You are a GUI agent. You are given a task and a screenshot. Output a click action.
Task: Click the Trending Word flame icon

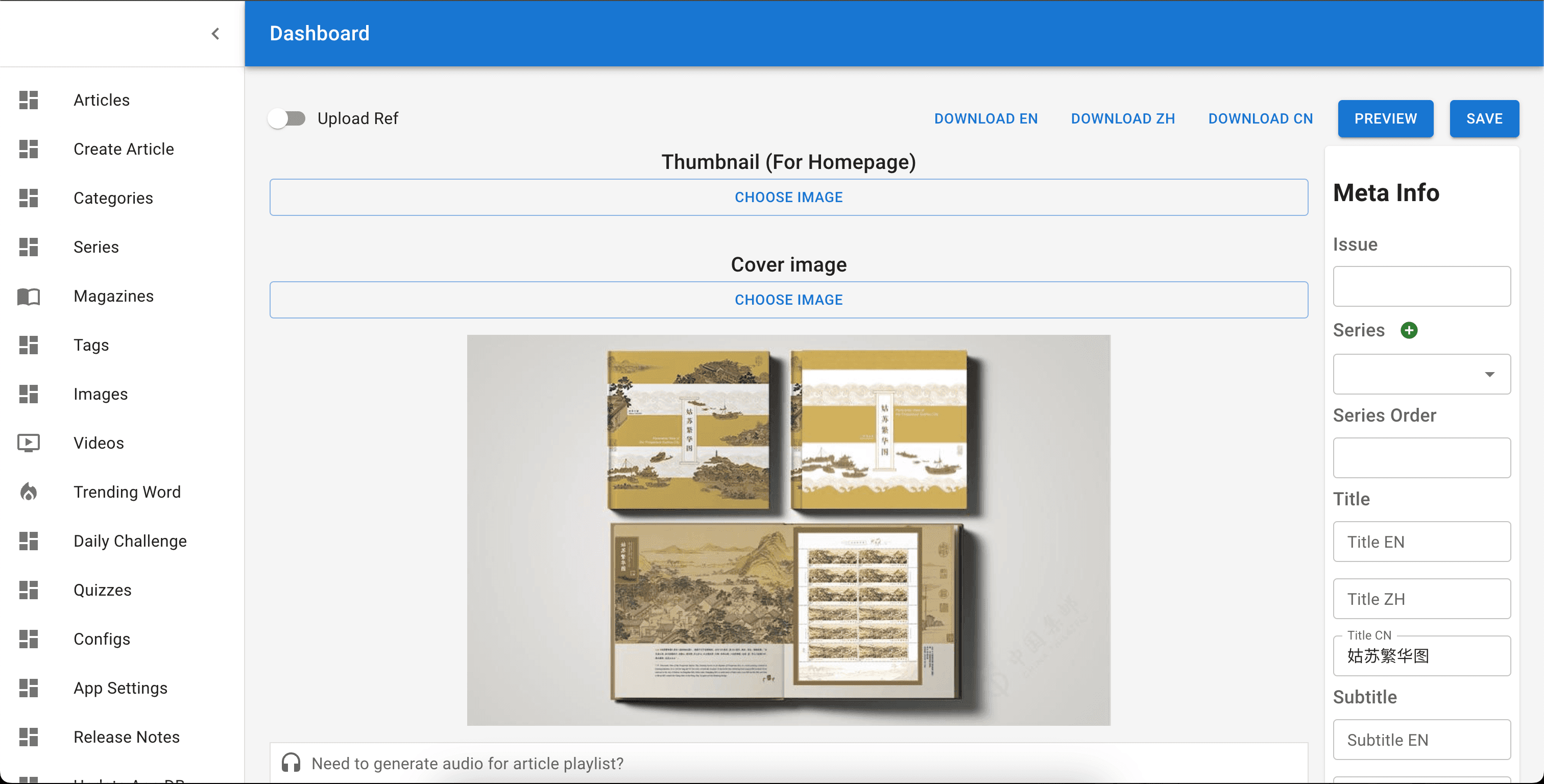pos(28,492)
